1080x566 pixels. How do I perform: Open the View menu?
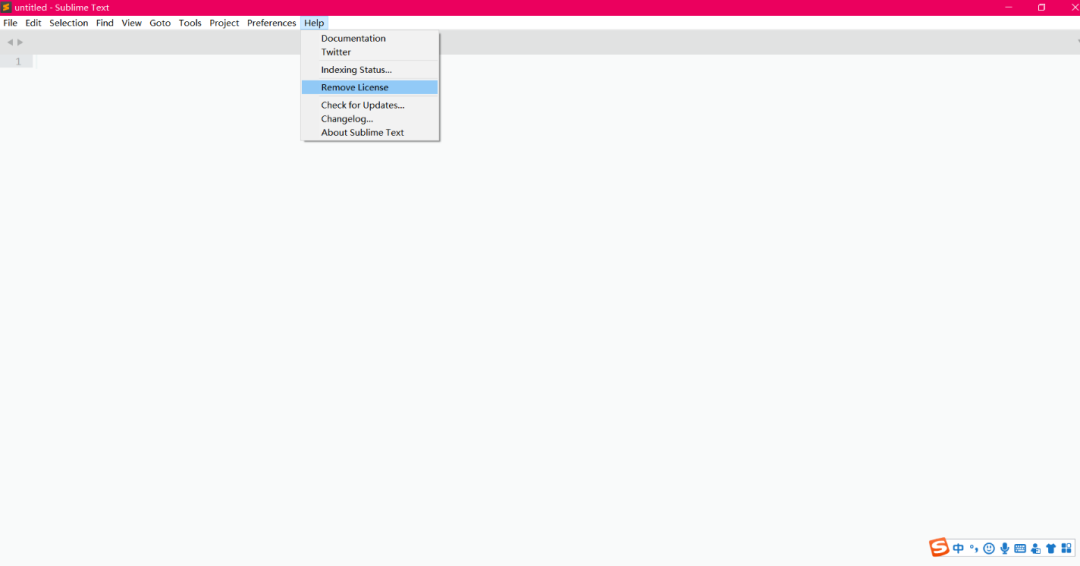click(x=132, y=23)
